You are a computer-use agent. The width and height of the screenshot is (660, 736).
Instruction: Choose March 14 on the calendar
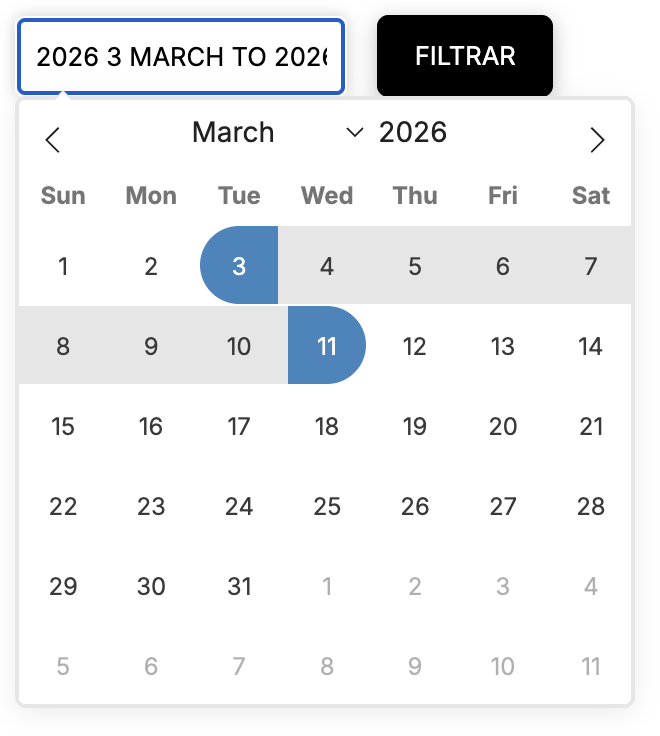click(591, 346)
